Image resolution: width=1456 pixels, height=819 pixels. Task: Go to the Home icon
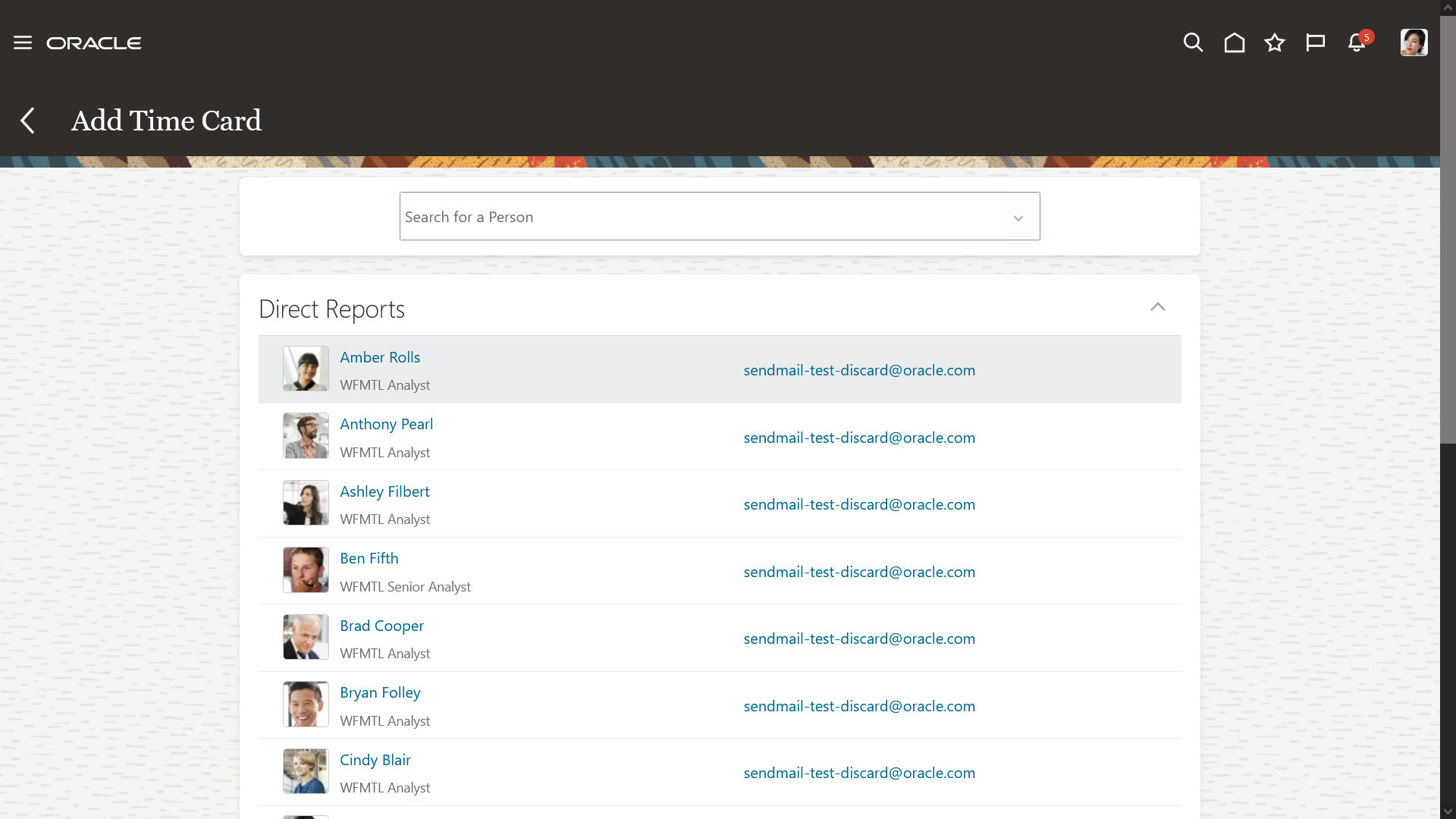(x=1234, y=42)
